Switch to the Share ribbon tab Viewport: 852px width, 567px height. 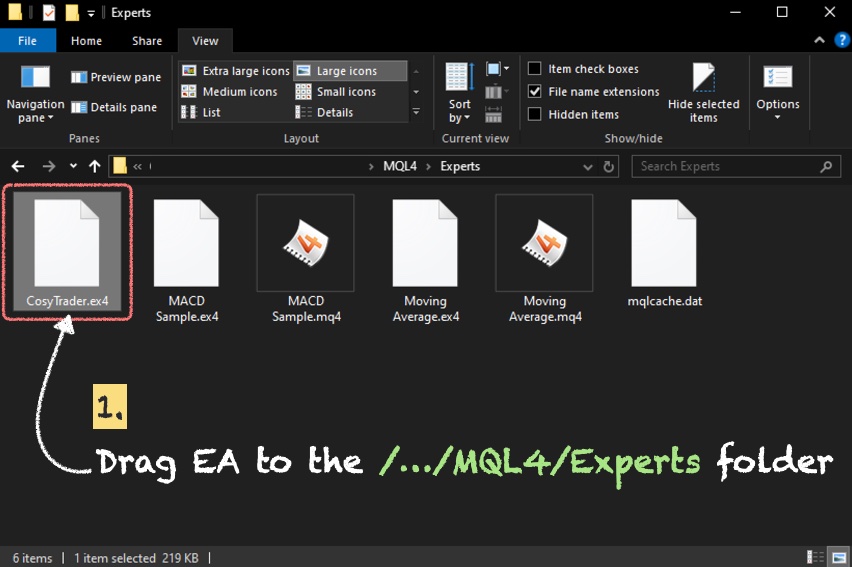pyautogui.click(x=147, y=41)
